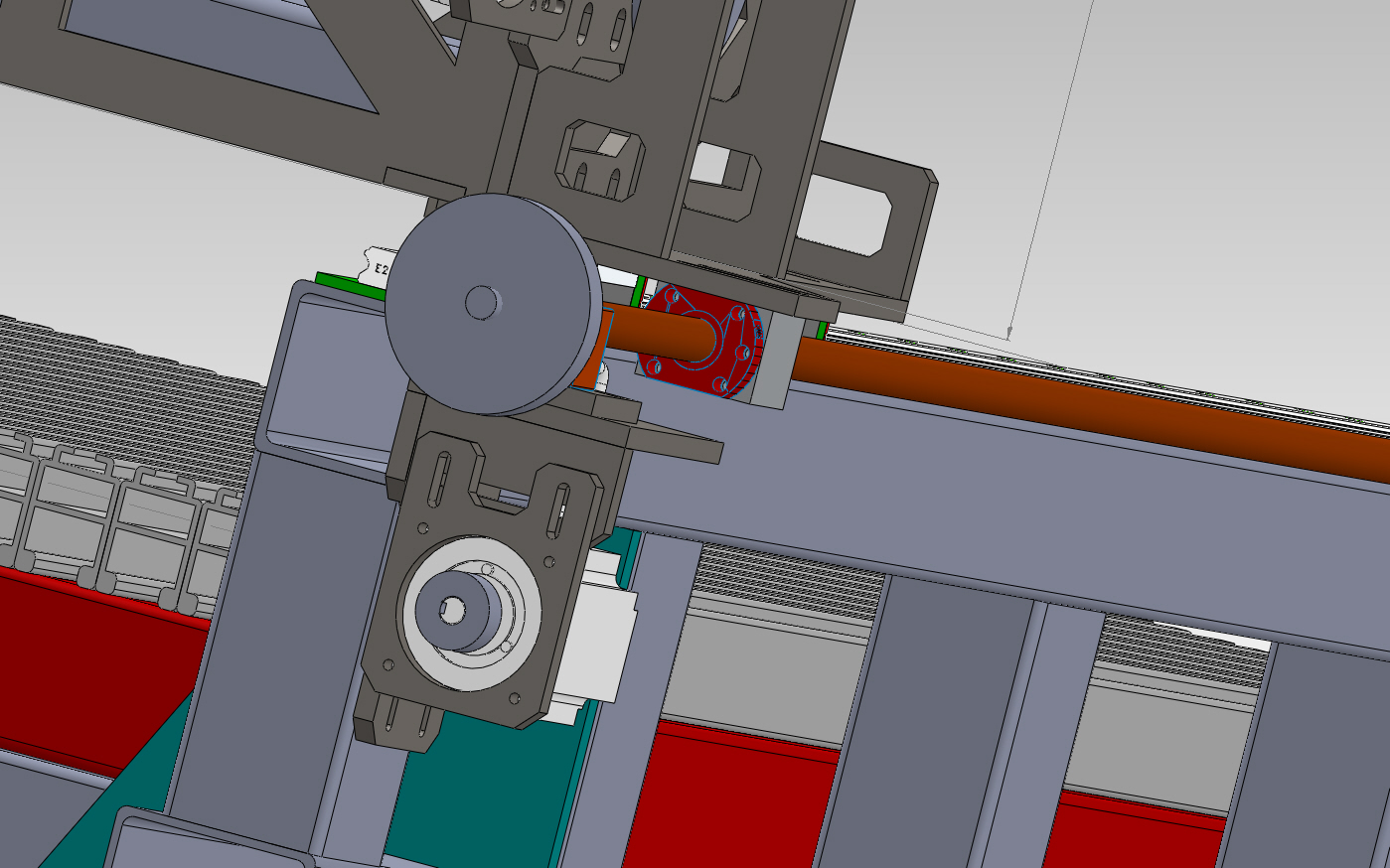This screenshot has height=868, width=1390.
Task: Click the small center hole of the large disc
Action: click(x=482, y=302)
